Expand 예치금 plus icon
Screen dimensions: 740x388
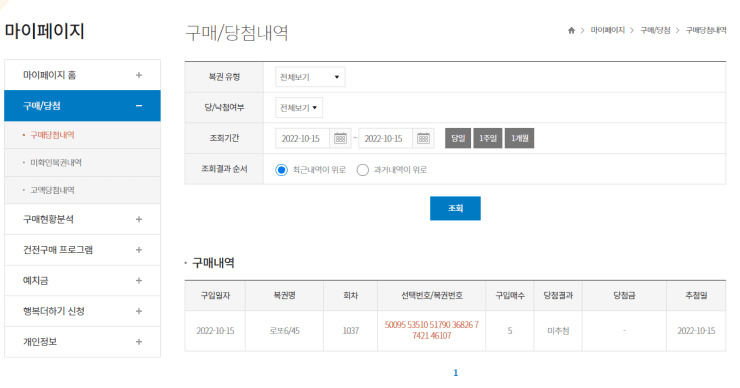tap(139, 280)
